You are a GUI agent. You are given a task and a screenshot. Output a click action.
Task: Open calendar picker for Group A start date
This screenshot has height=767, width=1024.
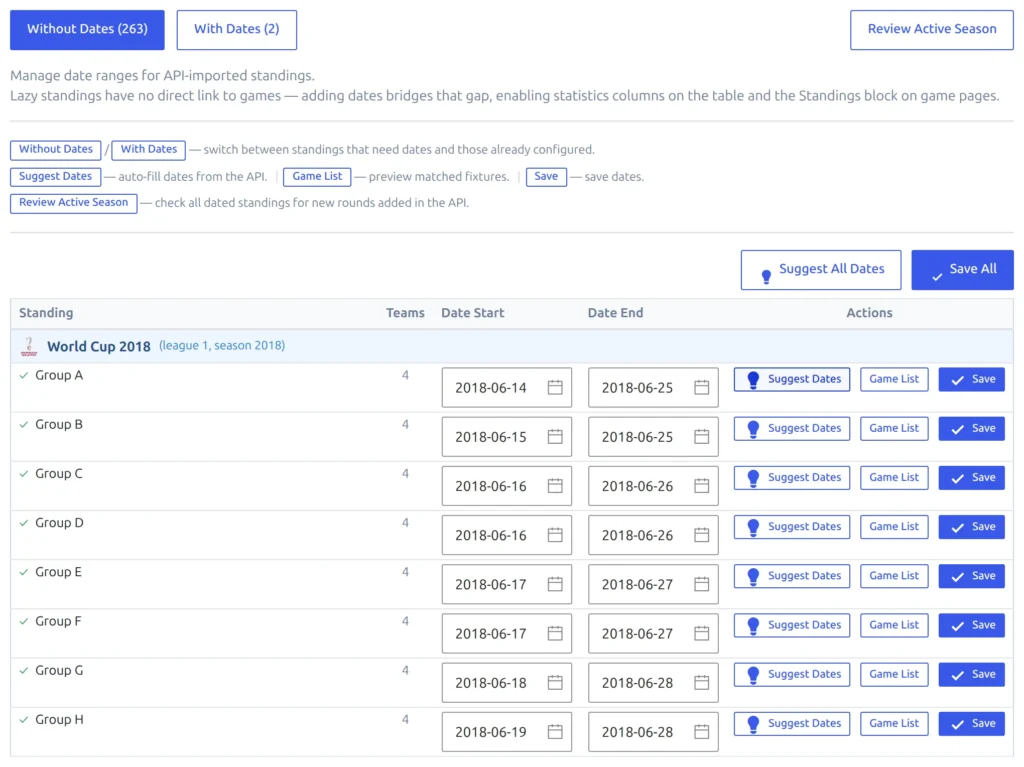(x=555, y=387)
